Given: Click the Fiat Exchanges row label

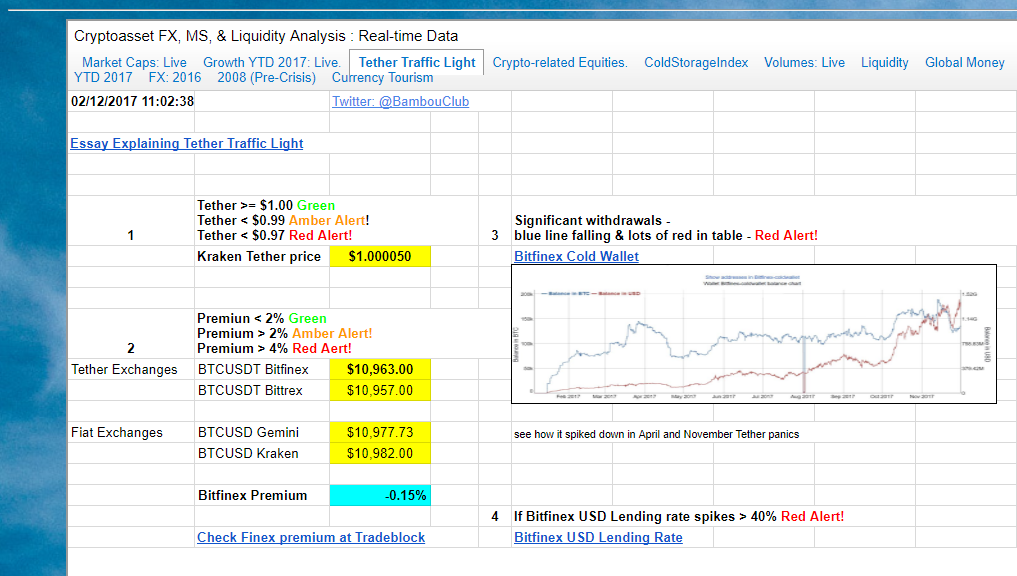Looking at the screenshot, I should tap(117, 432).
